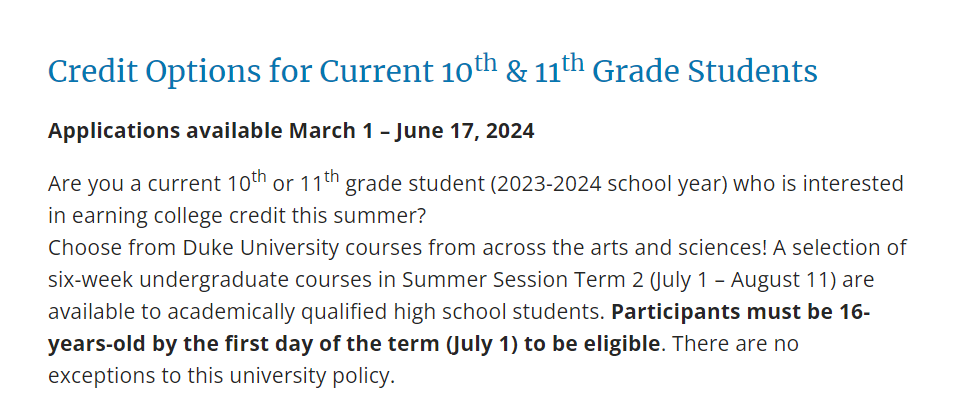This screenshot has height=409, width=956.
Task: Click '11th' in the blue heading
Action: pos(560,70)
